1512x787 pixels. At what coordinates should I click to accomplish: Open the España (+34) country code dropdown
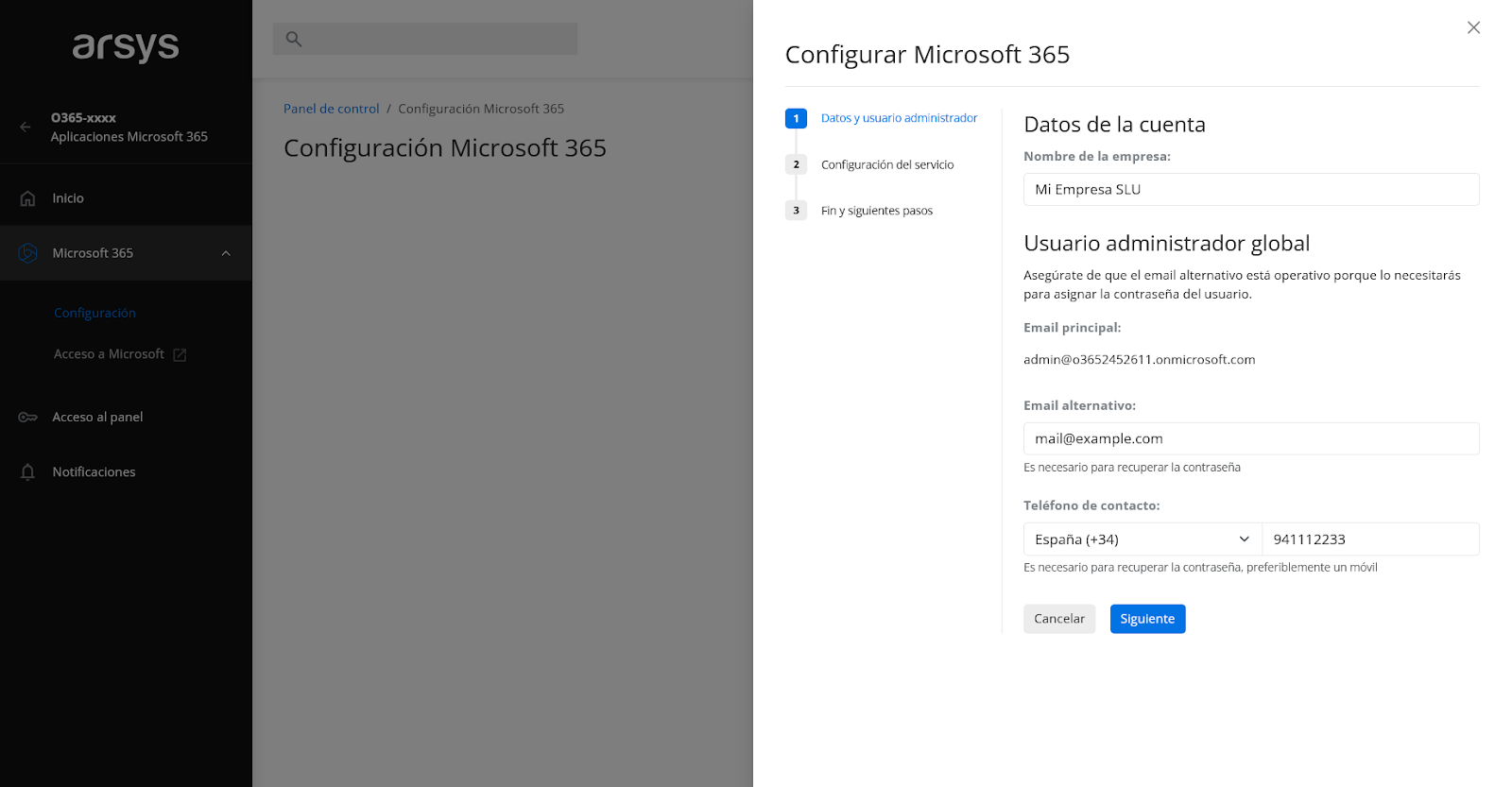(x=1143, y=539)
